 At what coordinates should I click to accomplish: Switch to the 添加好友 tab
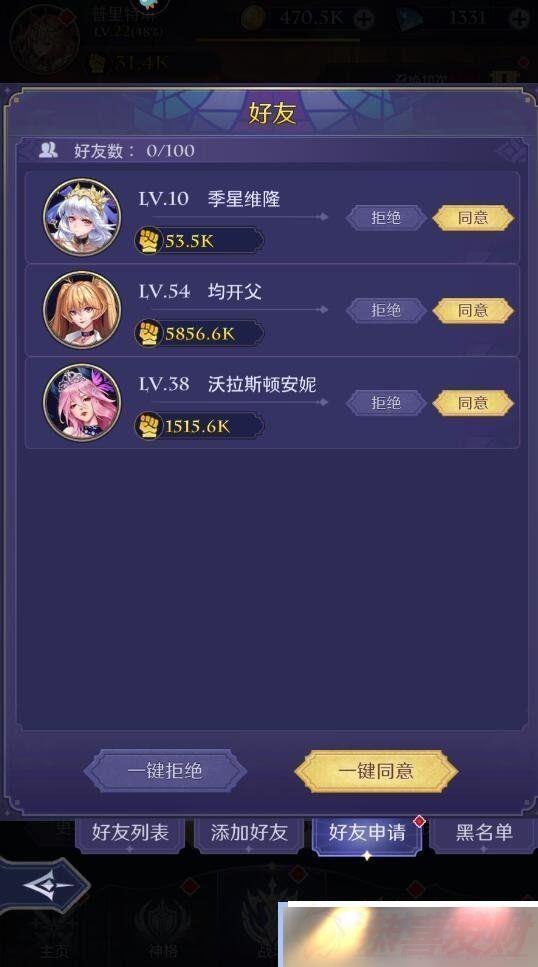coord(249,833)
